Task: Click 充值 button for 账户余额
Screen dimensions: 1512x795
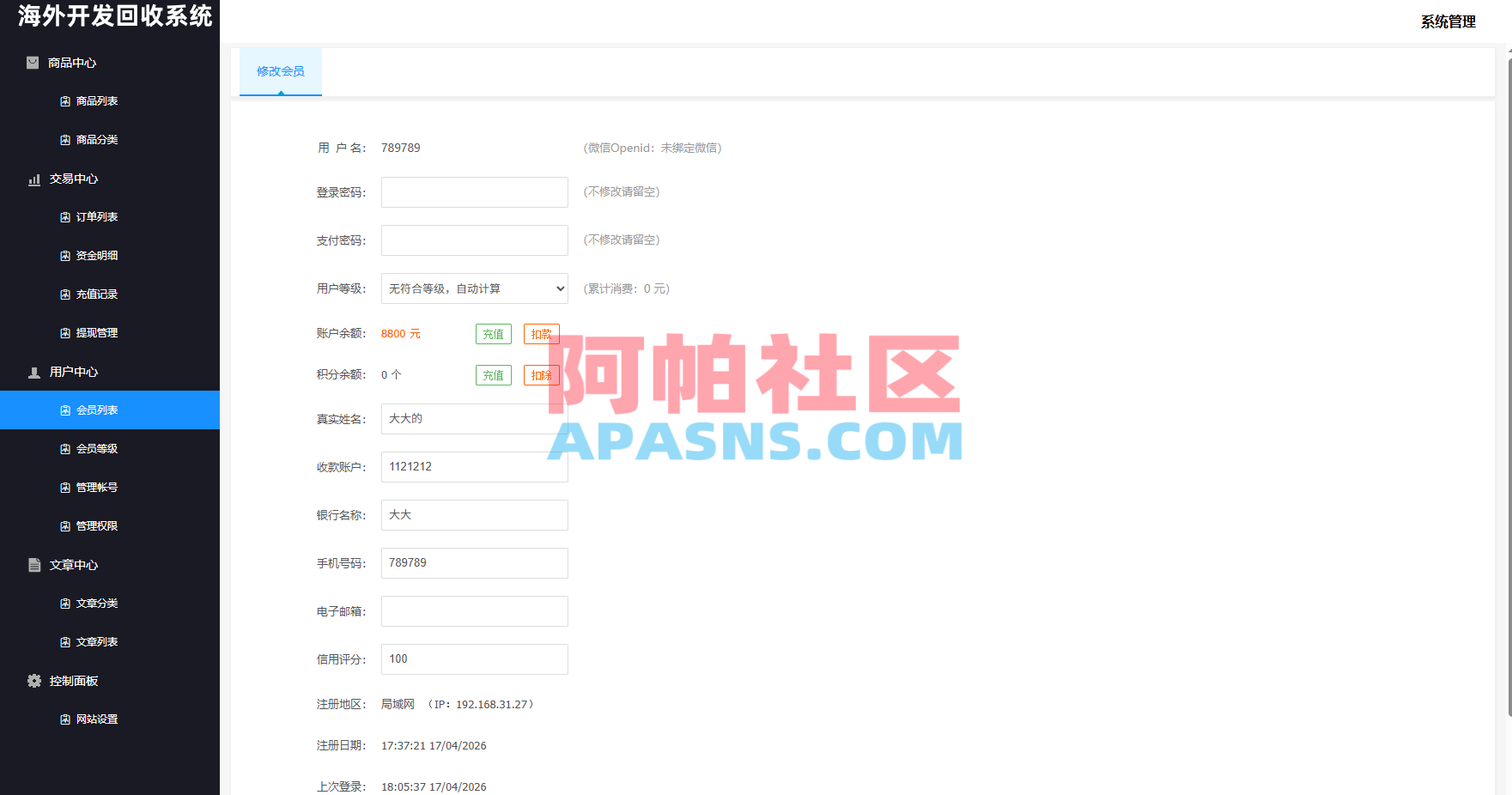Action: (494, 334)
